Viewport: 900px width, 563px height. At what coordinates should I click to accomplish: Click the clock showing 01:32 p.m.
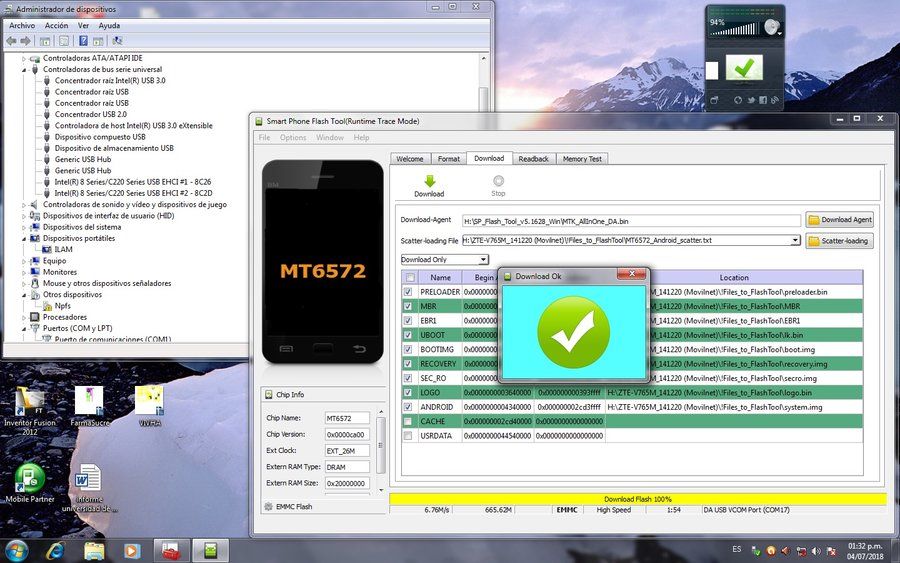(865, 546)
